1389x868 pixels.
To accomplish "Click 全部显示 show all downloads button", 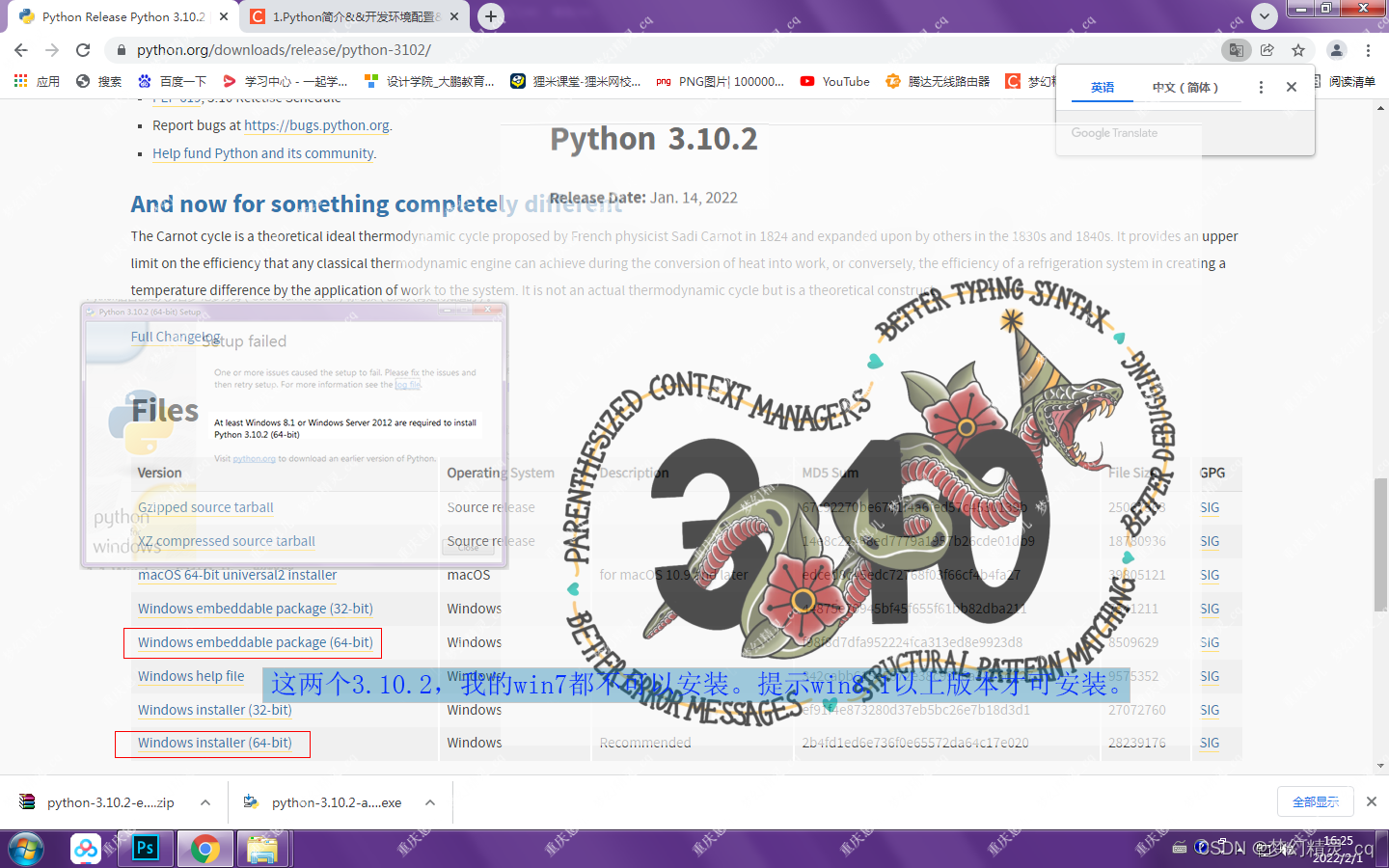I will point(1316,801).
